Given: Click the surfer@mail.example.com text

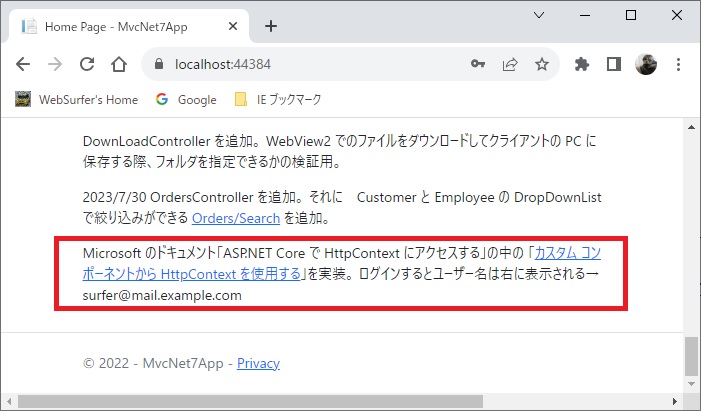Looking at the screenshot, I should 162,296.
